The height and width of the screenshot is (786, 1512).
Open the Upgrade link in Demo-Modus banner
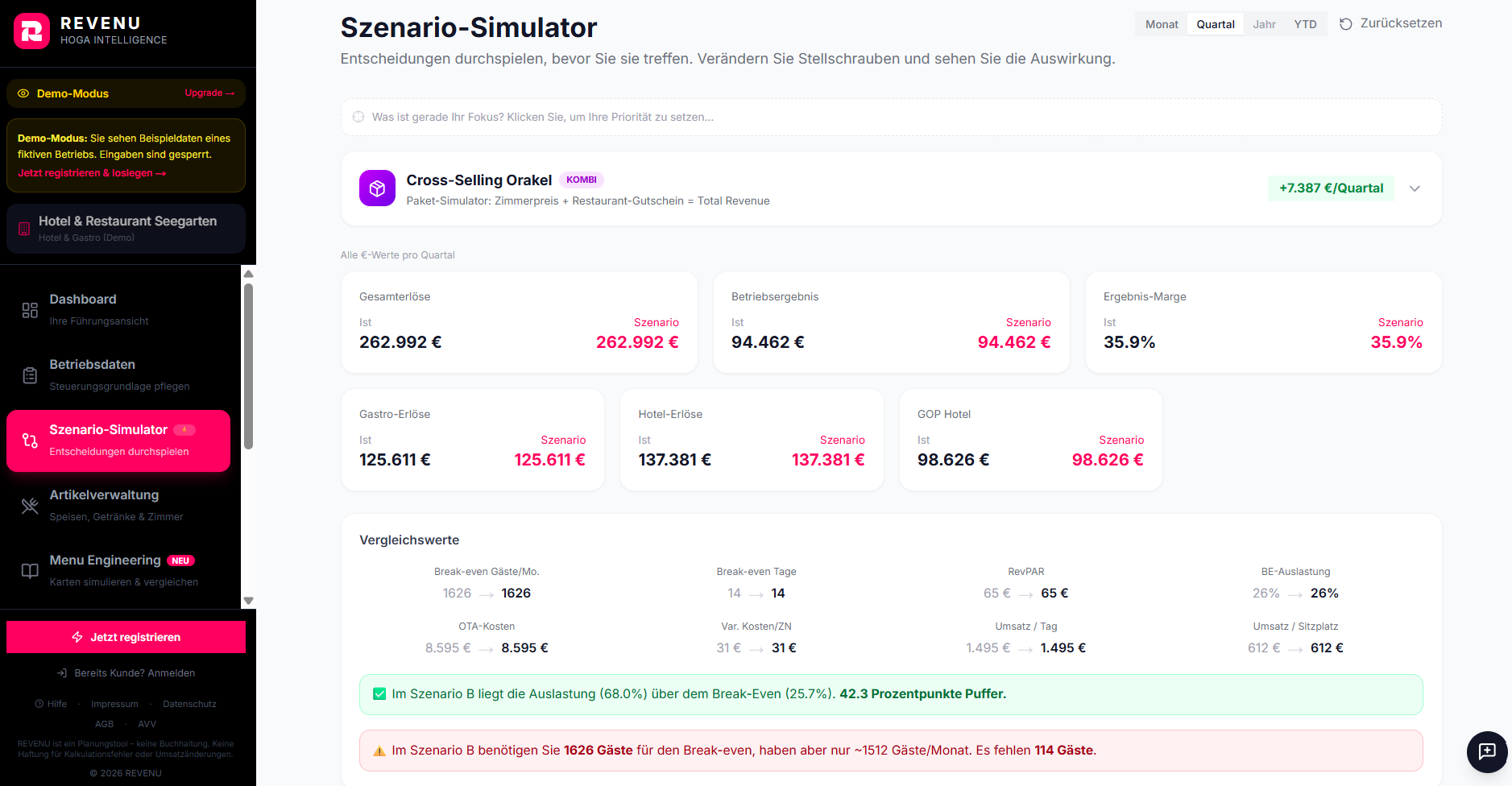point(209,93)
